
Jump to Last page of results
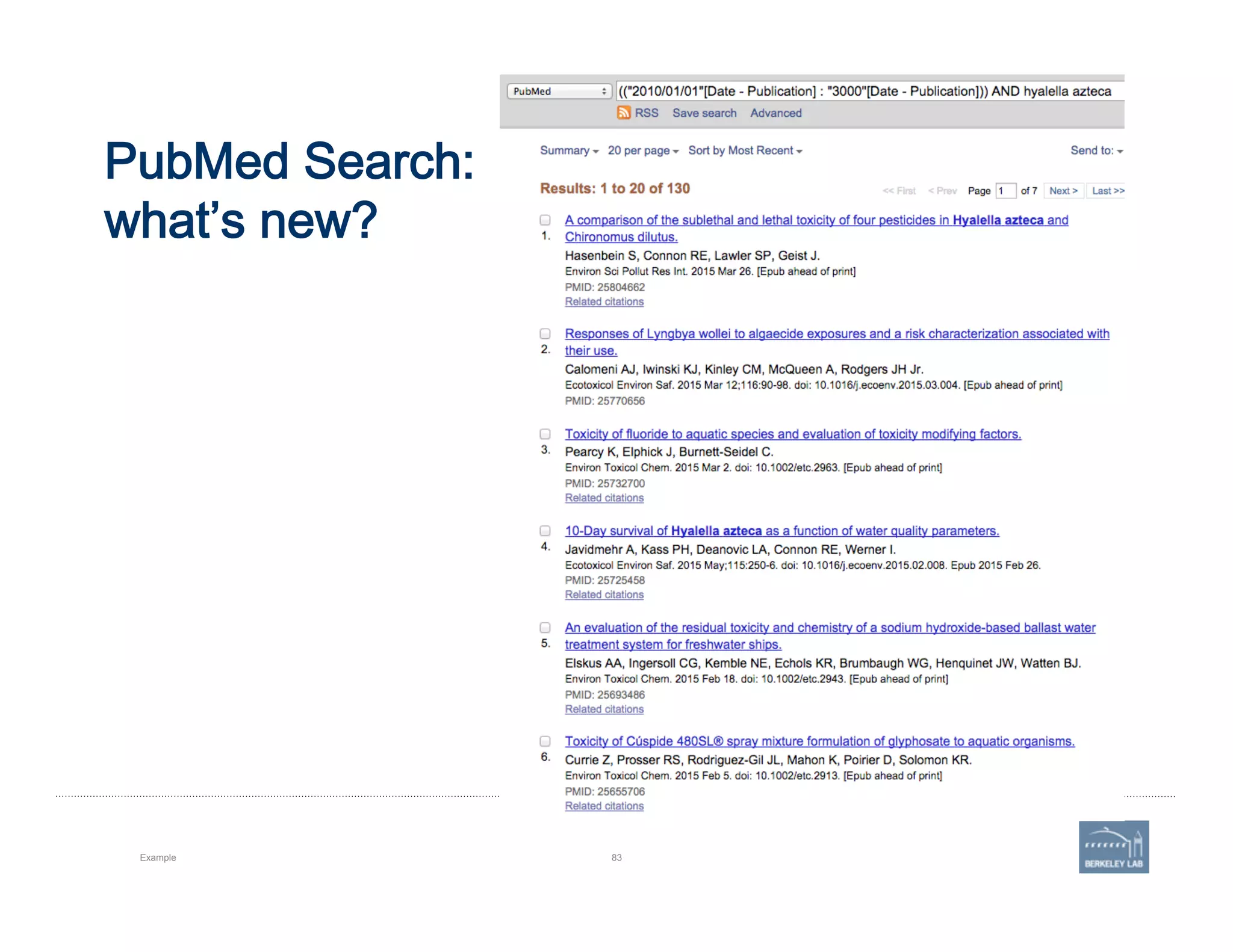pyautogui.click(x=1107, y=191)
